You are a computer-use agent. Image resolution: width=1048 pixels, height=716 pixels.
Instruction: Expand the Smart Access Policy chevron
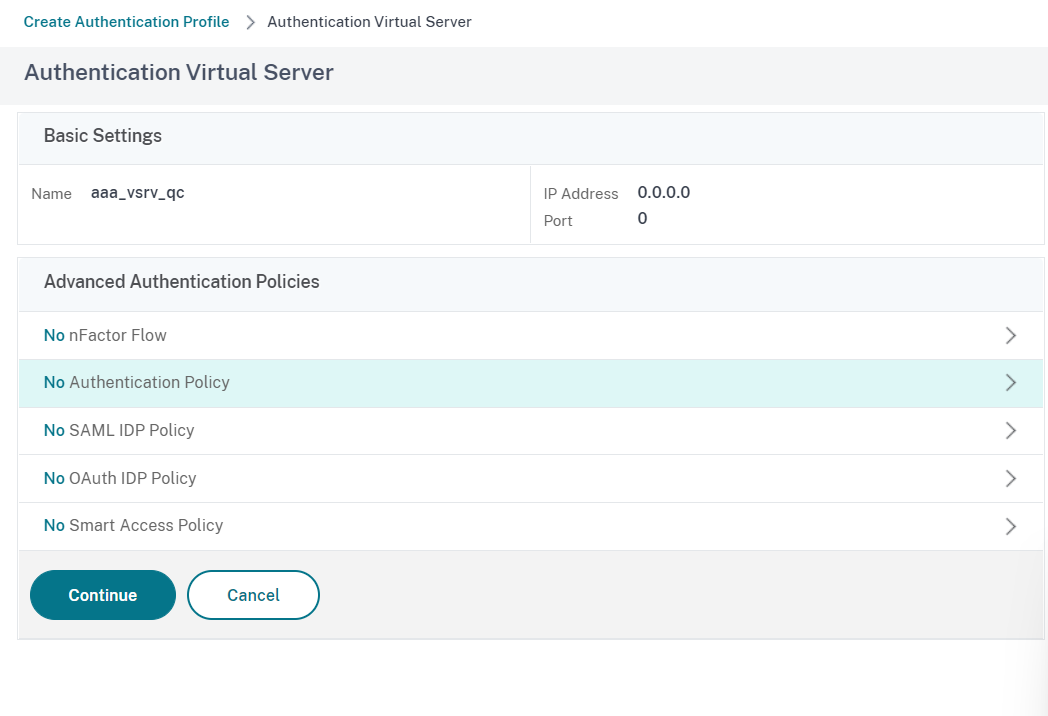tap(1010, 526)
